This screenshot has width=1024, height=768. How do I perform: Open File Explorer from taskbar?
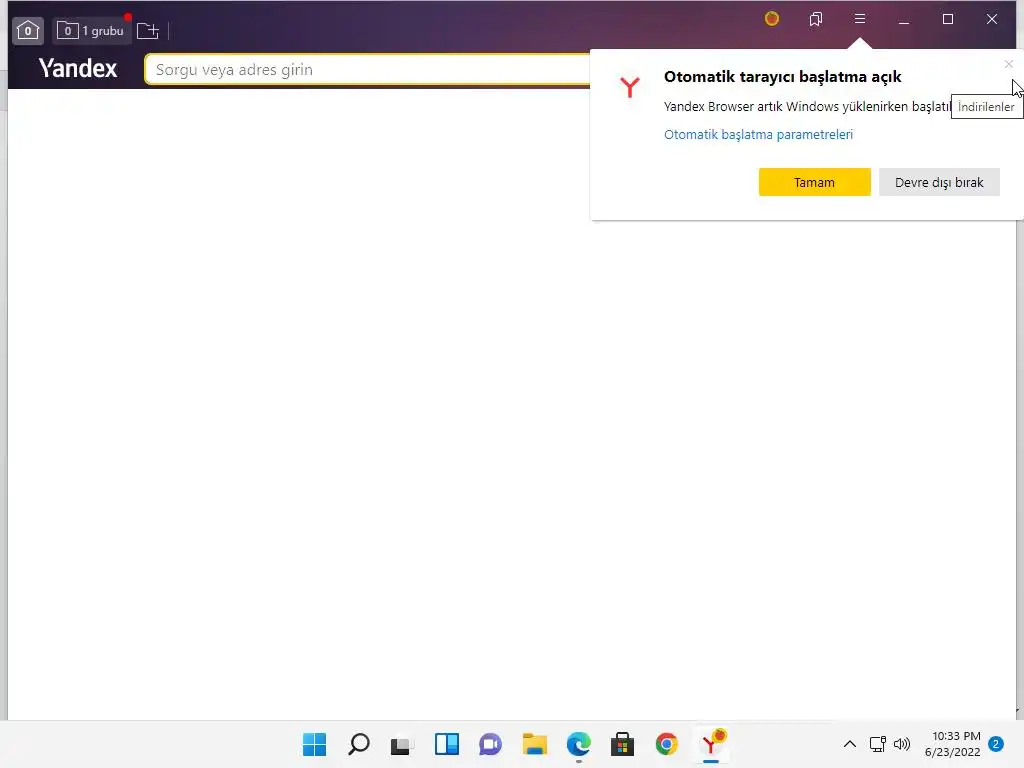coord(535,744)
